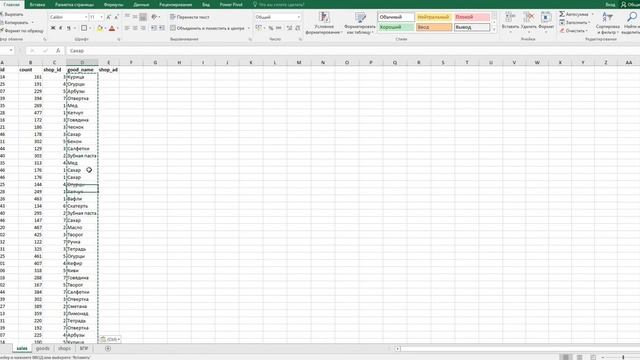Center text horizontally
This screenshot has height=360, width=640.
(135, 28)
